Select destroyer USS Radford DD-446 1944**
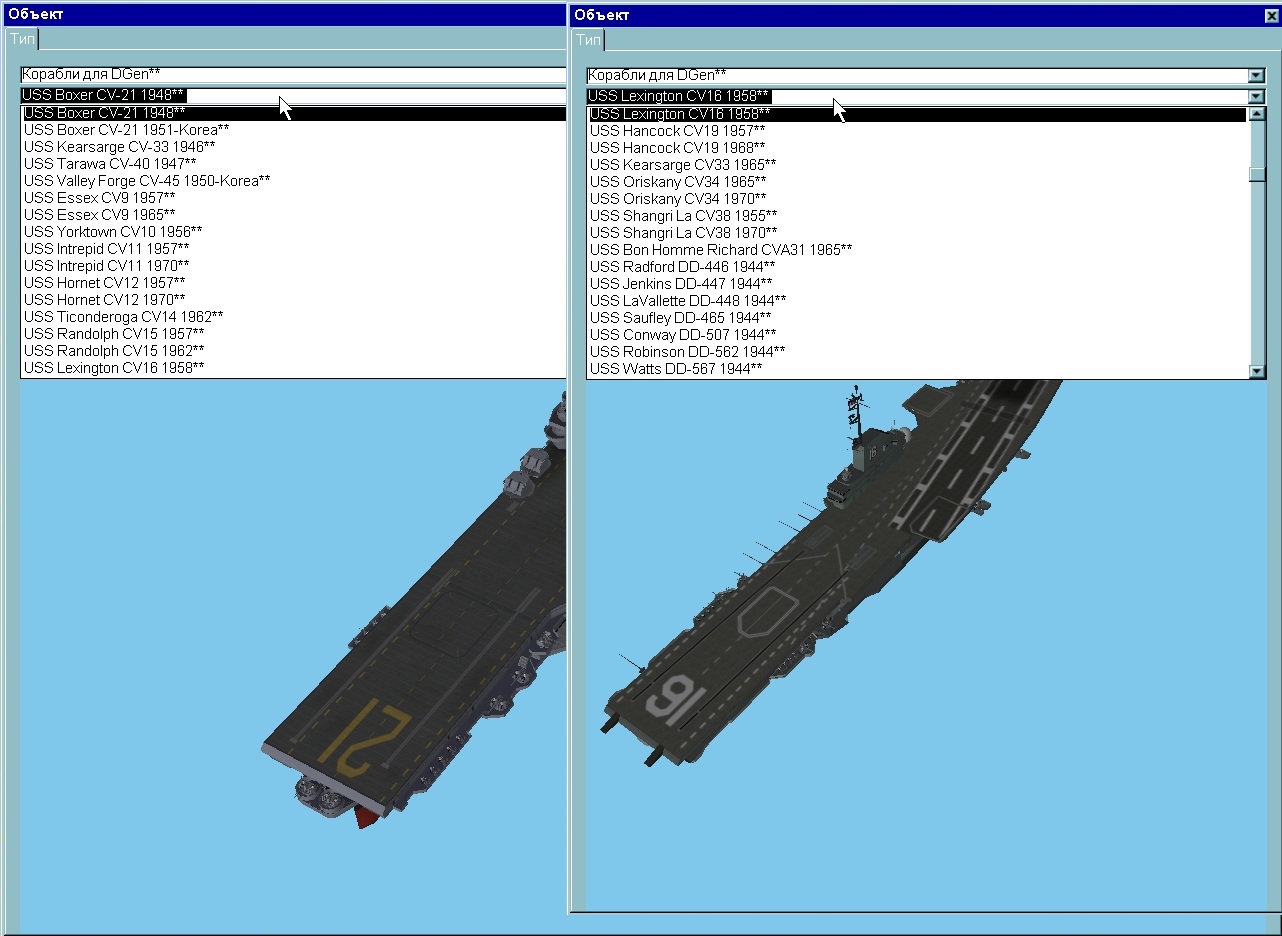This screenshot has width=1282, height=936. (x=917, y=267)
